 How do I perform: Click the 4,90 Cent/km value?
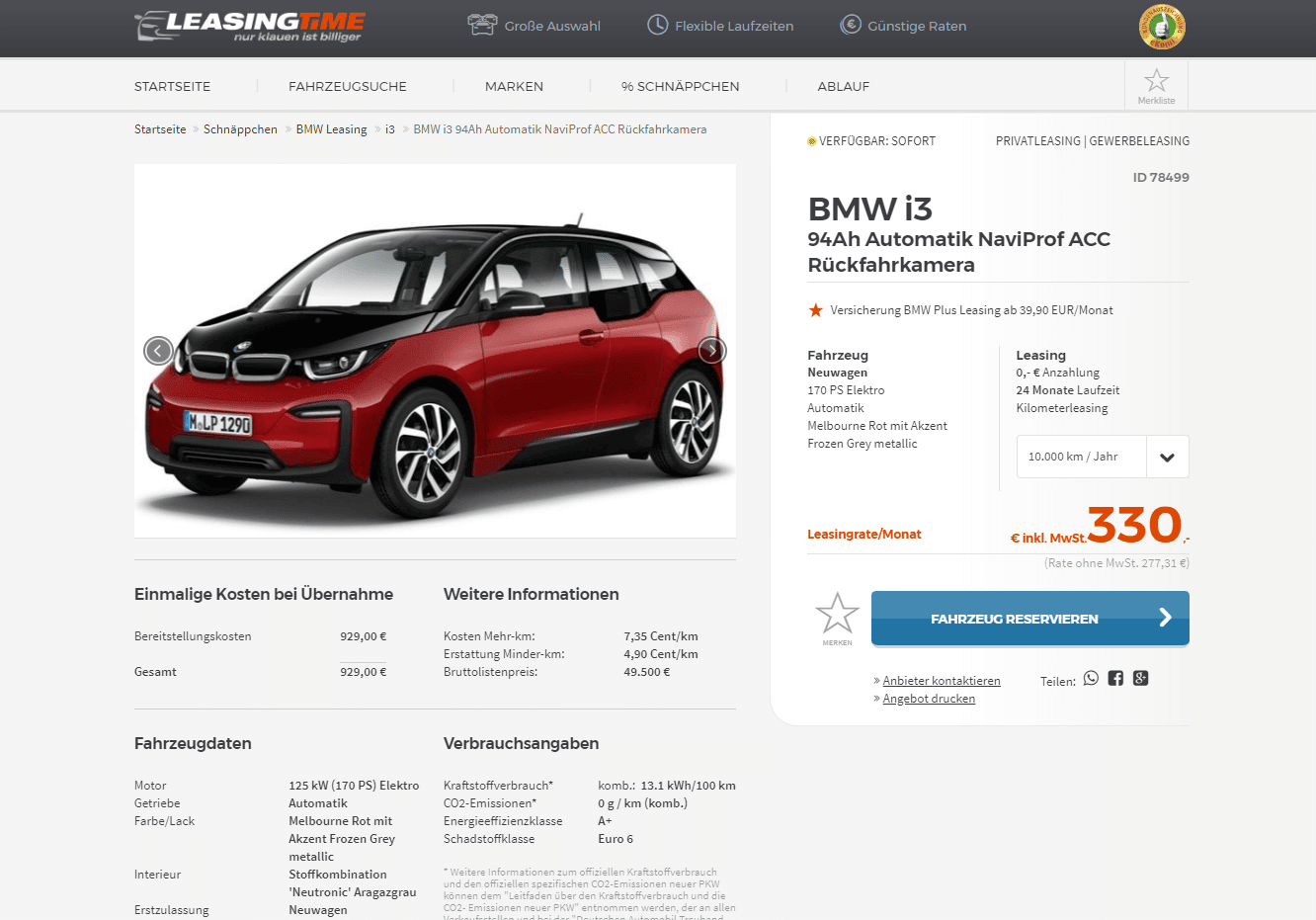(x=661, y=654)
